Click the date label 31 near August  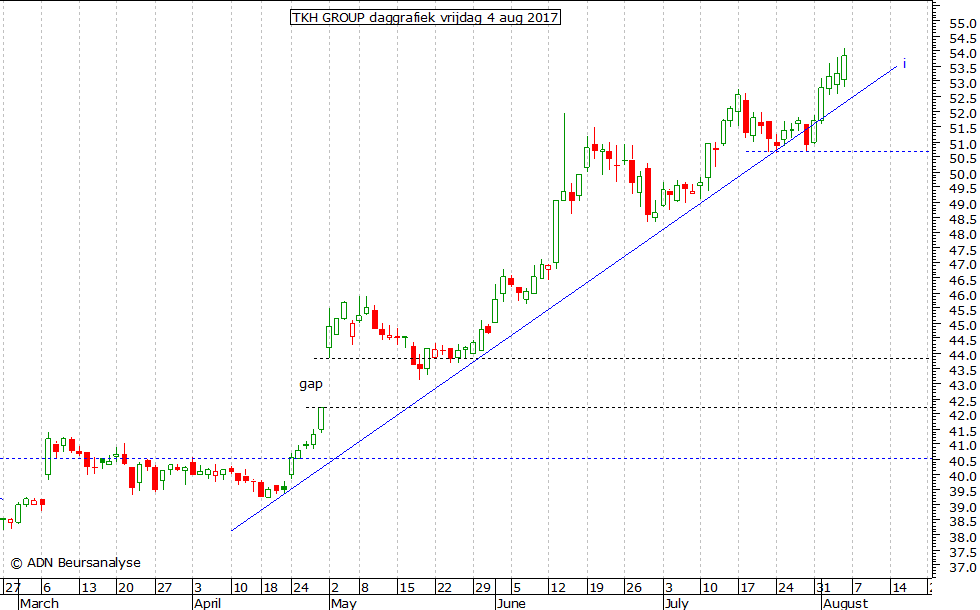click(x=823, y=588)
